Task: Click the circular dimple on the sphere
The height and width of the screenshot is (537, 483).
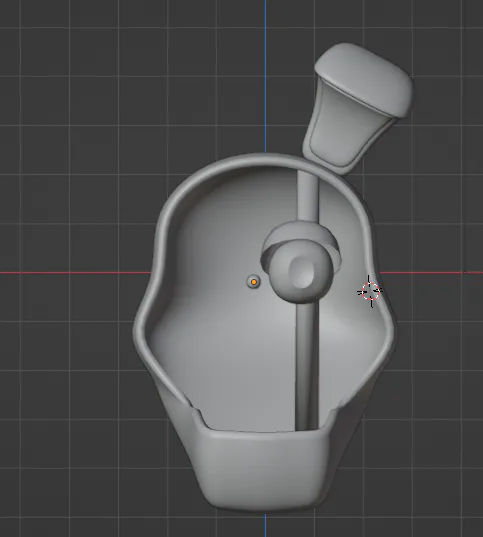Action: pos(302,273)
